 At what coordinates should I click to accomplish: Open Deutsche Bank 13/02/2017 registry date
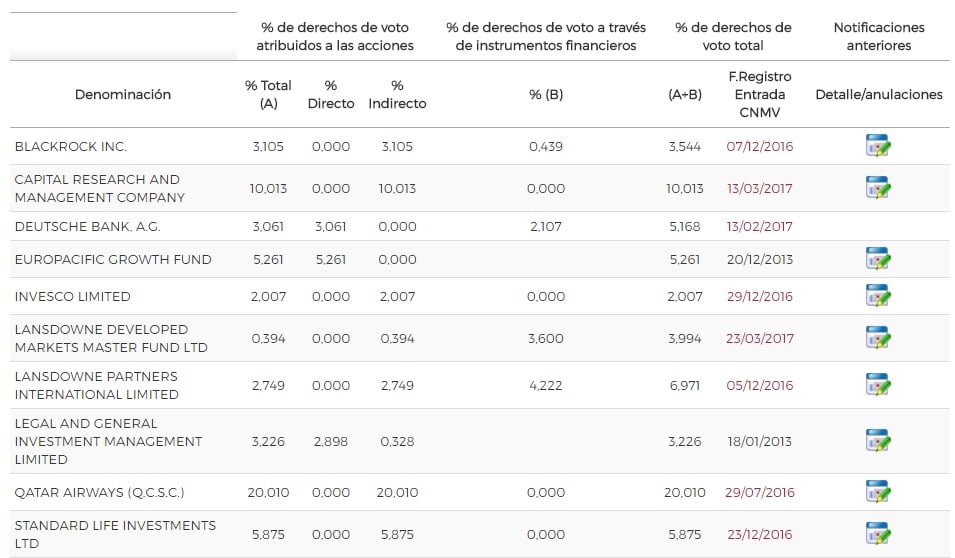coord(760,226)
